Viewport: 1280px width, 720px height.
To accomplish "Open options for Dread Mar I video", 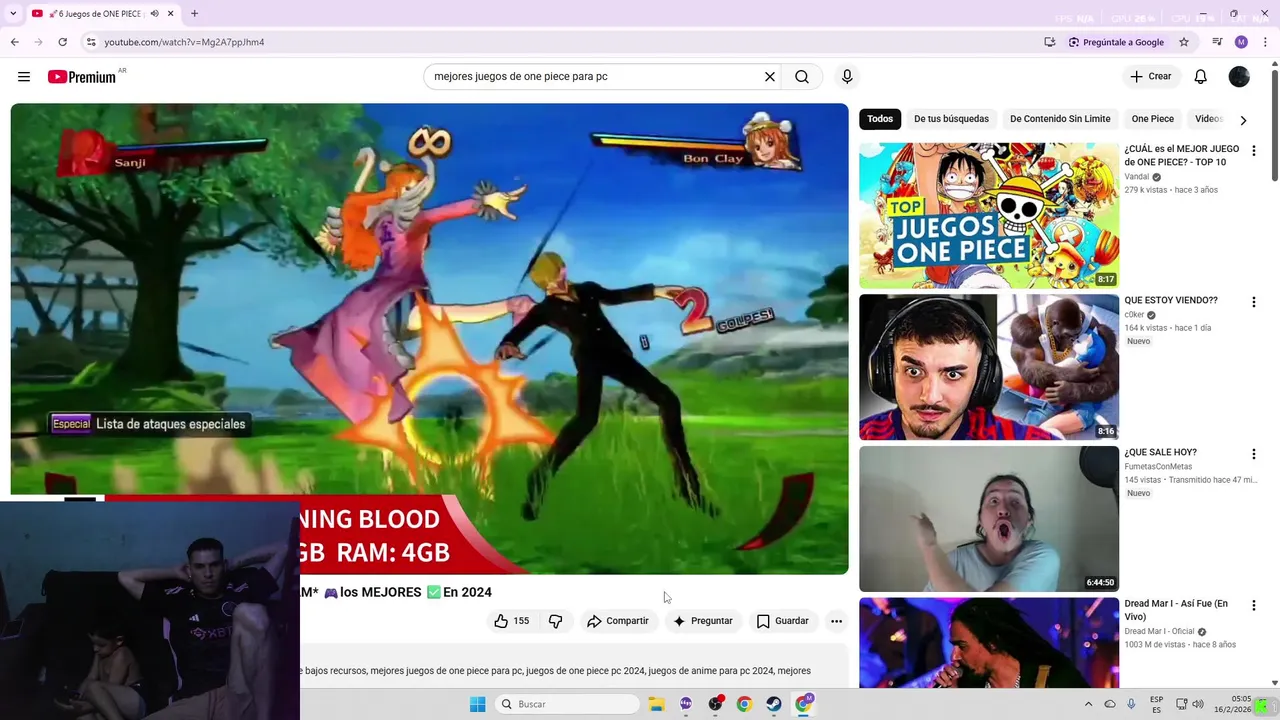I will [1253, 606].
